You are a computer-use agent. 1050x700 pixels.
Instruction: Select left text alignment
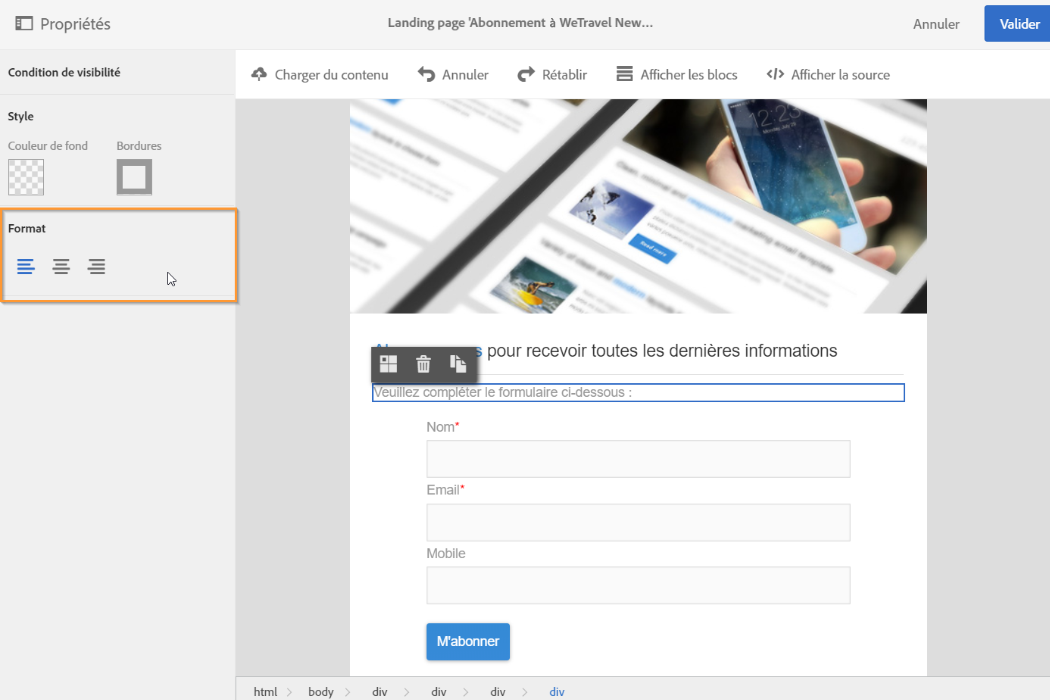pos(25,267)
